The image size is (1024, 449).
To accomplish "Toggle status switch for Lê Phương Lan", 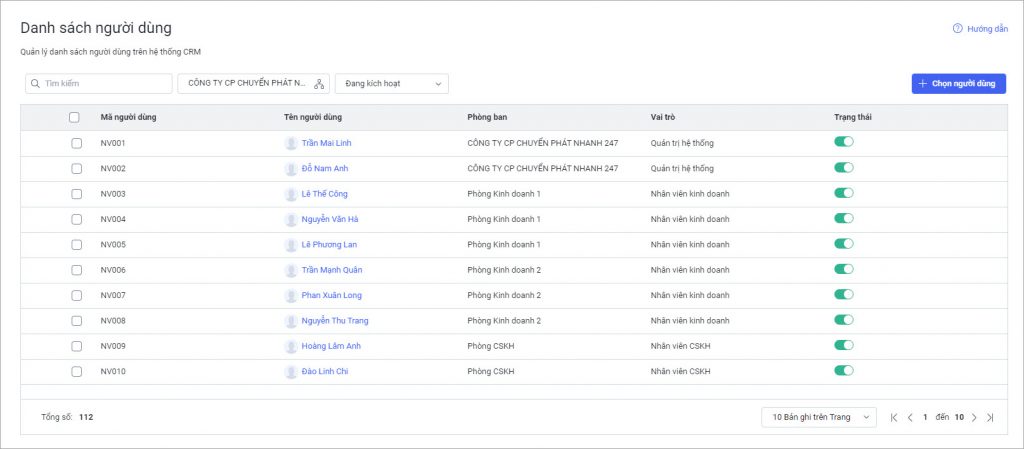I will click(844, 243).
